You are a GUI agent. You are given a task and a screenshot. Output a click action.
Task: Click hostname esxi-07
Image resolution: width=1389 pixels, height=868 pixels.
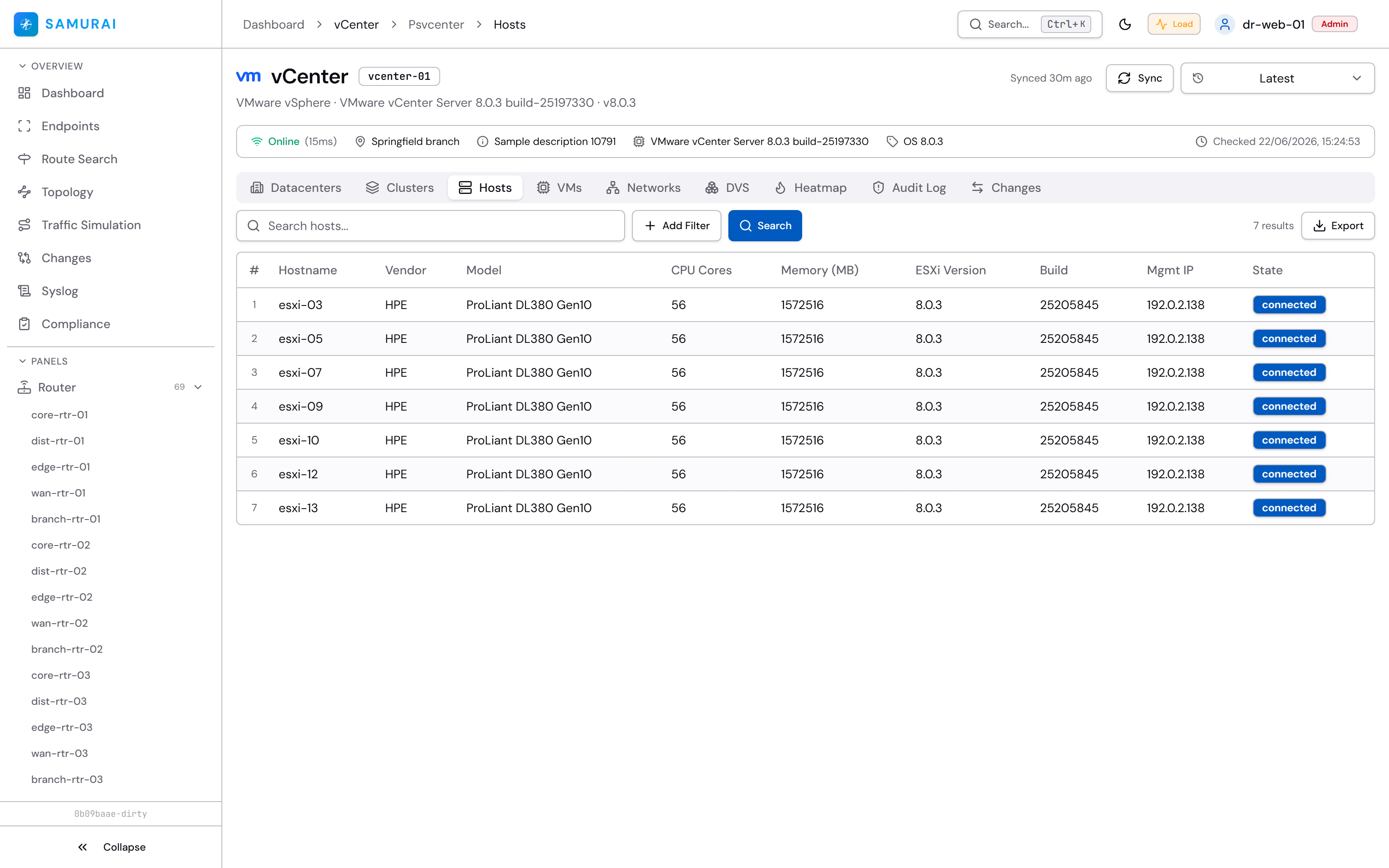[x=300, y=372]
